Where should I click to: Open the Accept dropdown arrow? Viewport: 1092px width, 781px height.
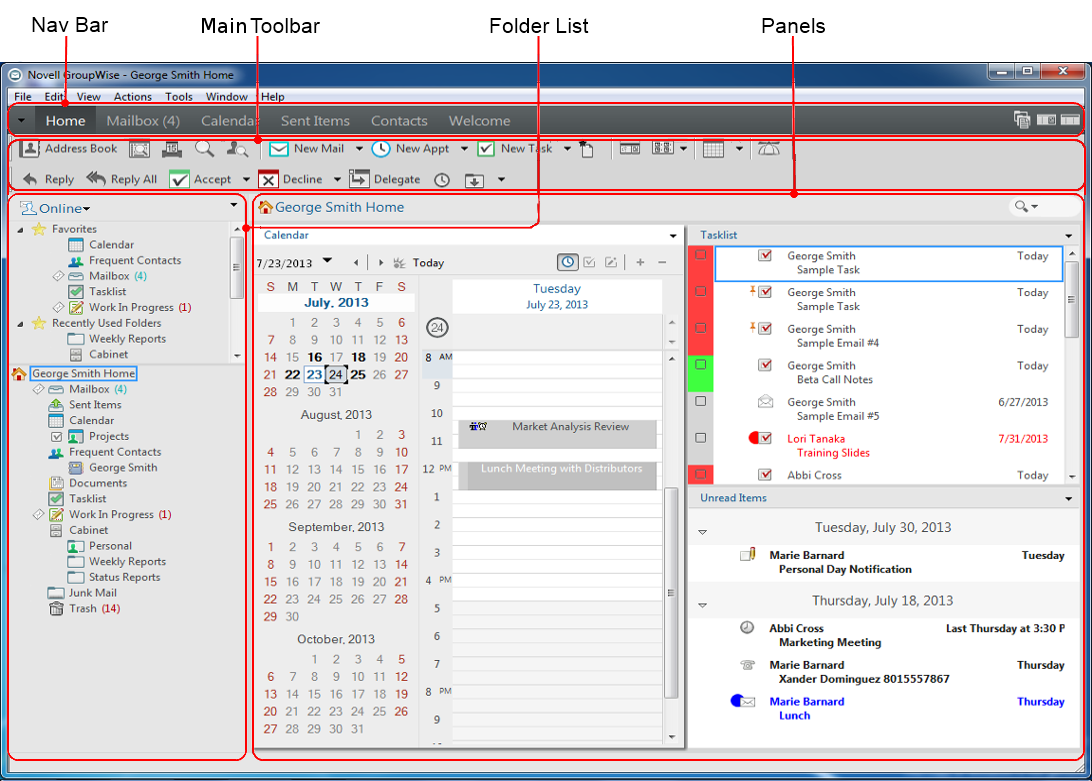pyautogui.click(x=246, y=180)
